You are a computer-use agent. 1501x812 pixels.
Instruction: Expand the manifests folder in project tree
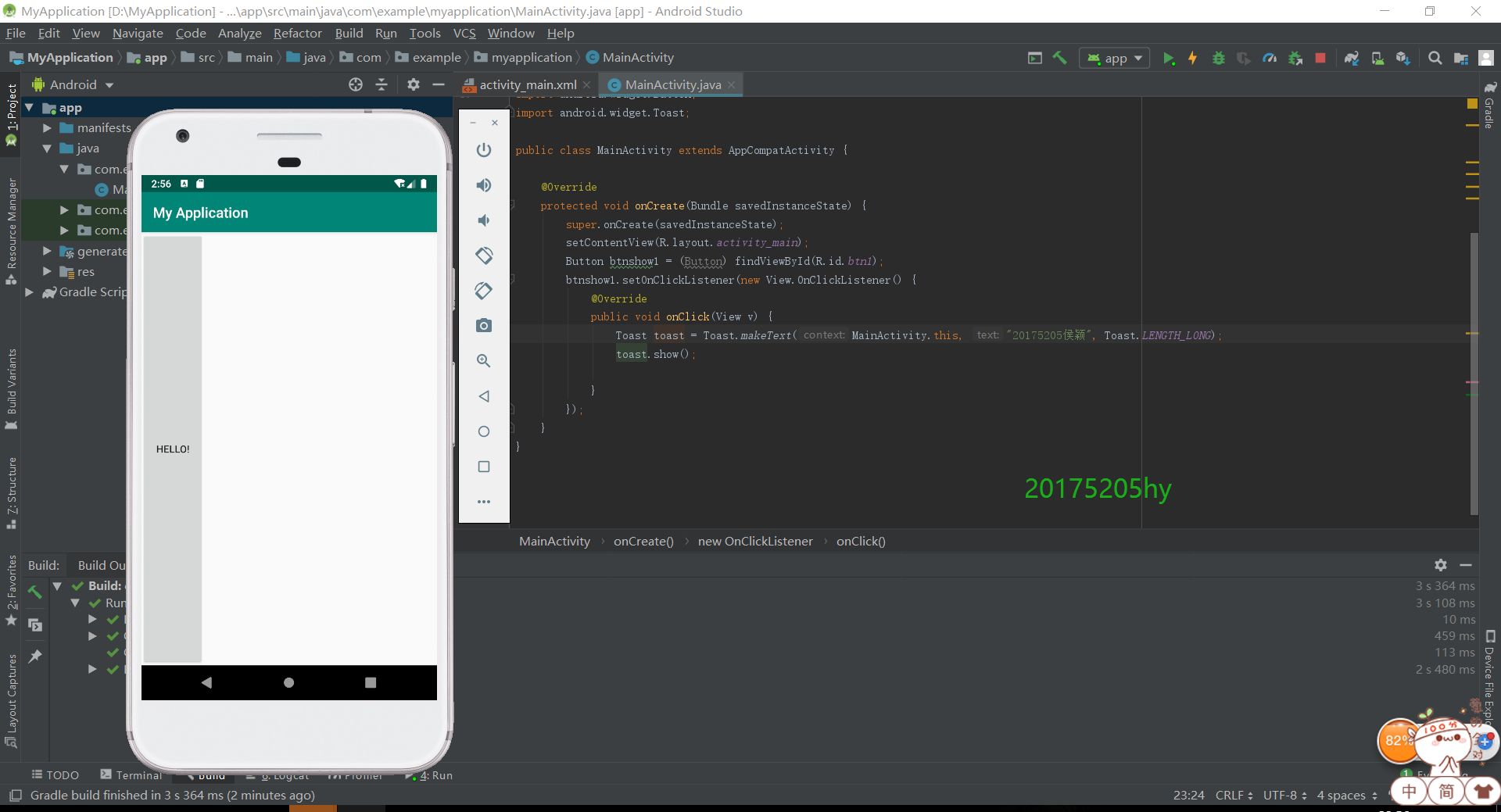pyautogui.click(x=48, y=128)
